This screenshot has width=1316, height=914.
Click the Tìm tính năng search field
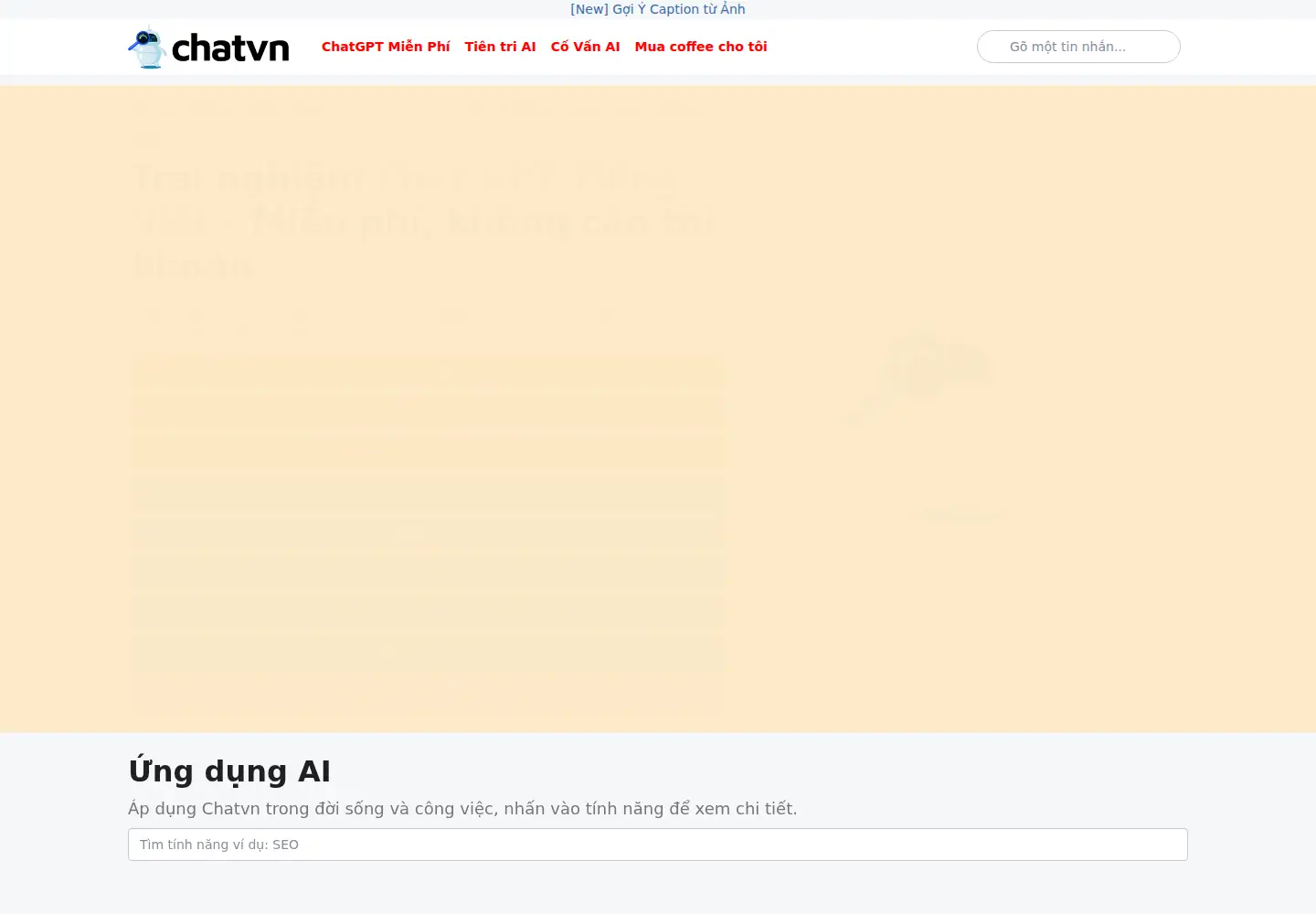pos(658,845)
